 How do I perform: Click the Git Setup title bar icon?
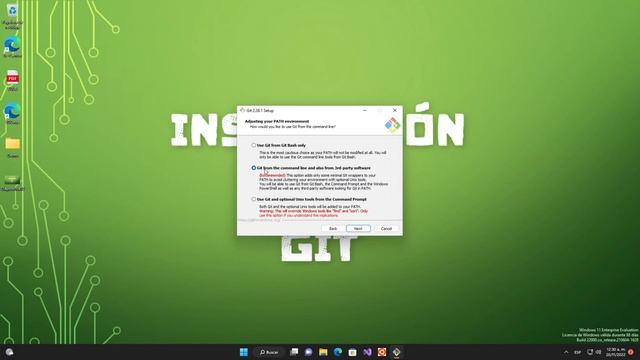(242, 110)
